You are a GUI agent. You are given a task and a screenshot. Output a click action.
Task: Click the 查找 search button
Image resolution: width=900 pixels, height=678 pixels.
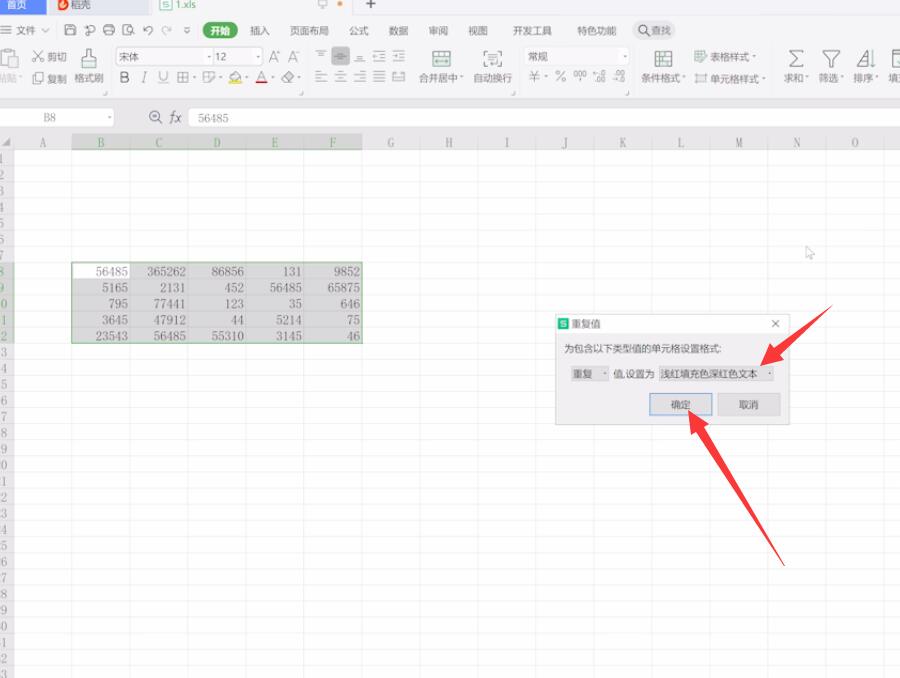[x=654, y=30]
